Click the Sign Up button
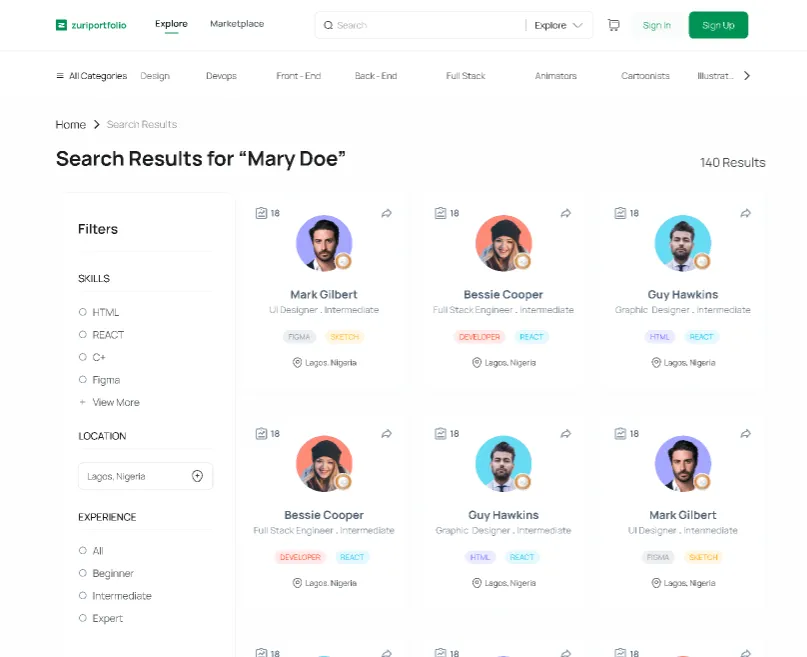Screen dimensions: 807x657 click(x=718, y=25)
